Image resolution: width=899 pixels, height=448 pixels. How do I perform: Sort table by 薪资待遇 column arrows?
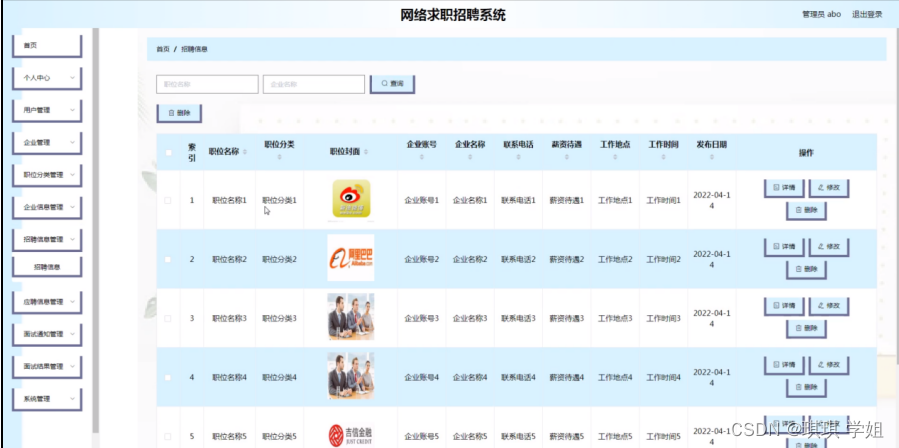pos(566,157)
